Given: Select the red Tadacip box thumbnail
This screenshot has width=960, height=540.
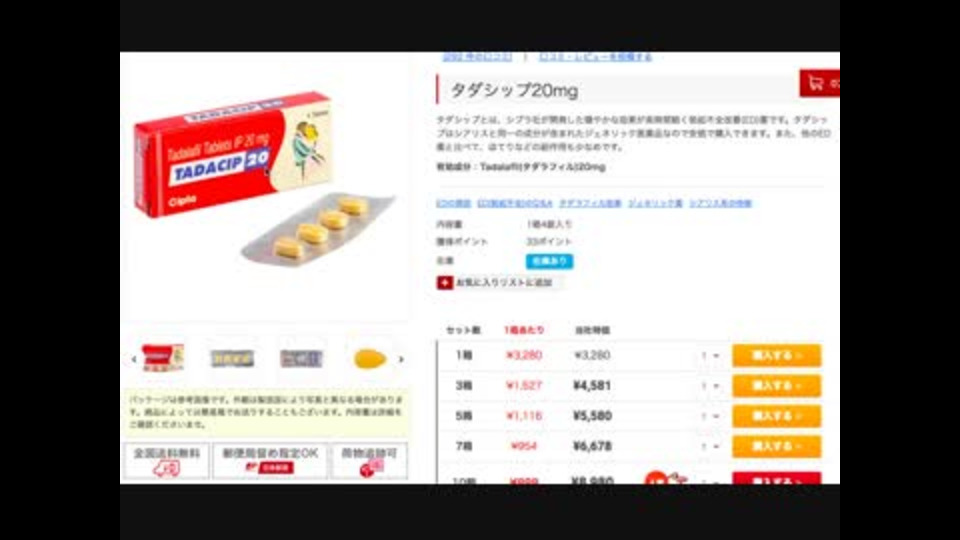Looking at the screenshot, I should 162,358.
